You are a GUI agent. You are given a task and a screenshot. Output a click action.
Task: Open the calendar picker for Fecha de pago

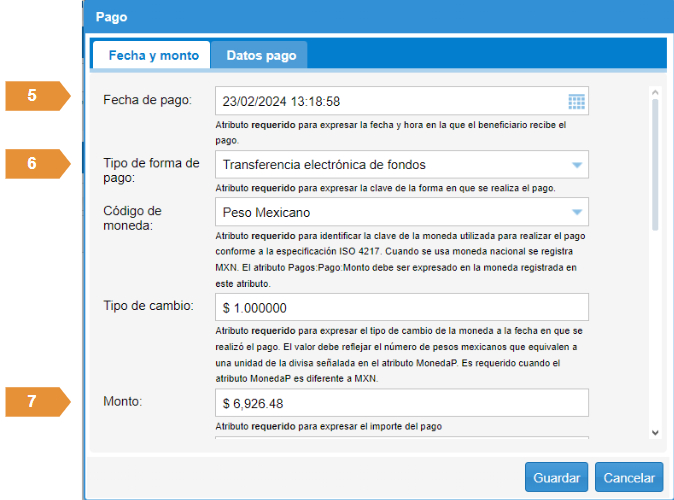click(576, 101)
